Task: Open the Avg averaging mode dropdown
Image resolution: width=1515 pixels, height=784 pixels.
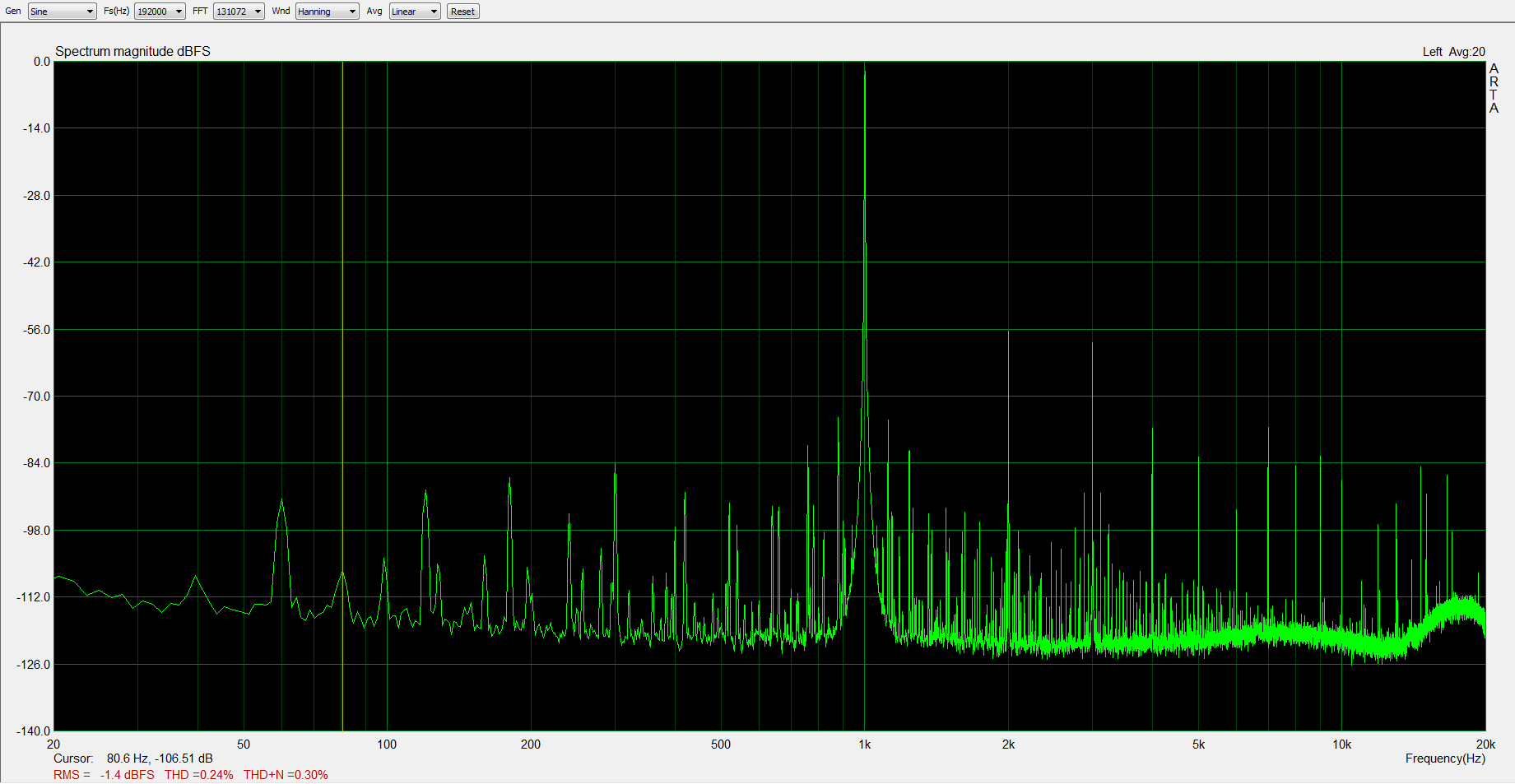Action: coord(415,12)
